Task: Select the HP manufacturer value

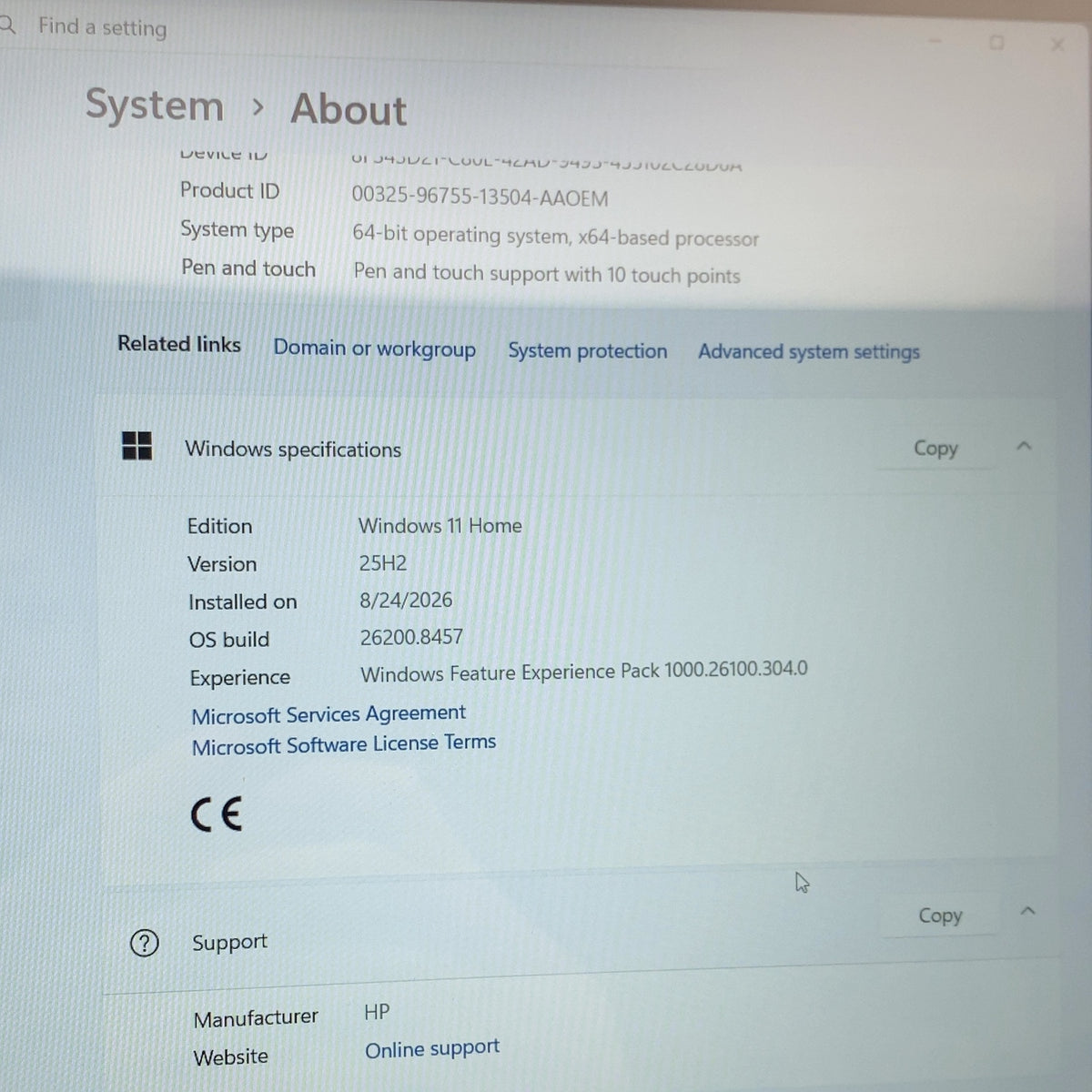Action: (377, 1012)
